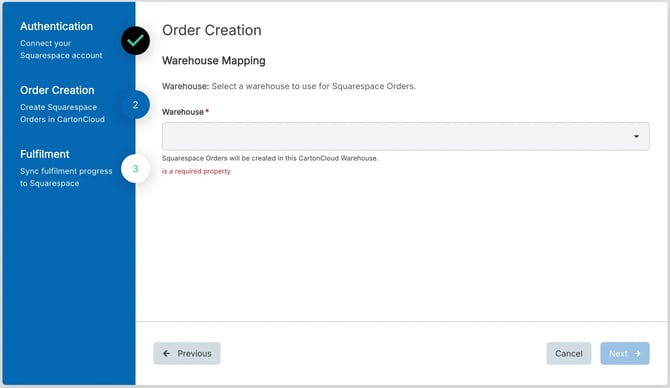This screenshot has width=670, height=388.
Task: Click the Warehouse Mapping subheading
Action: (x=214, y=61)
